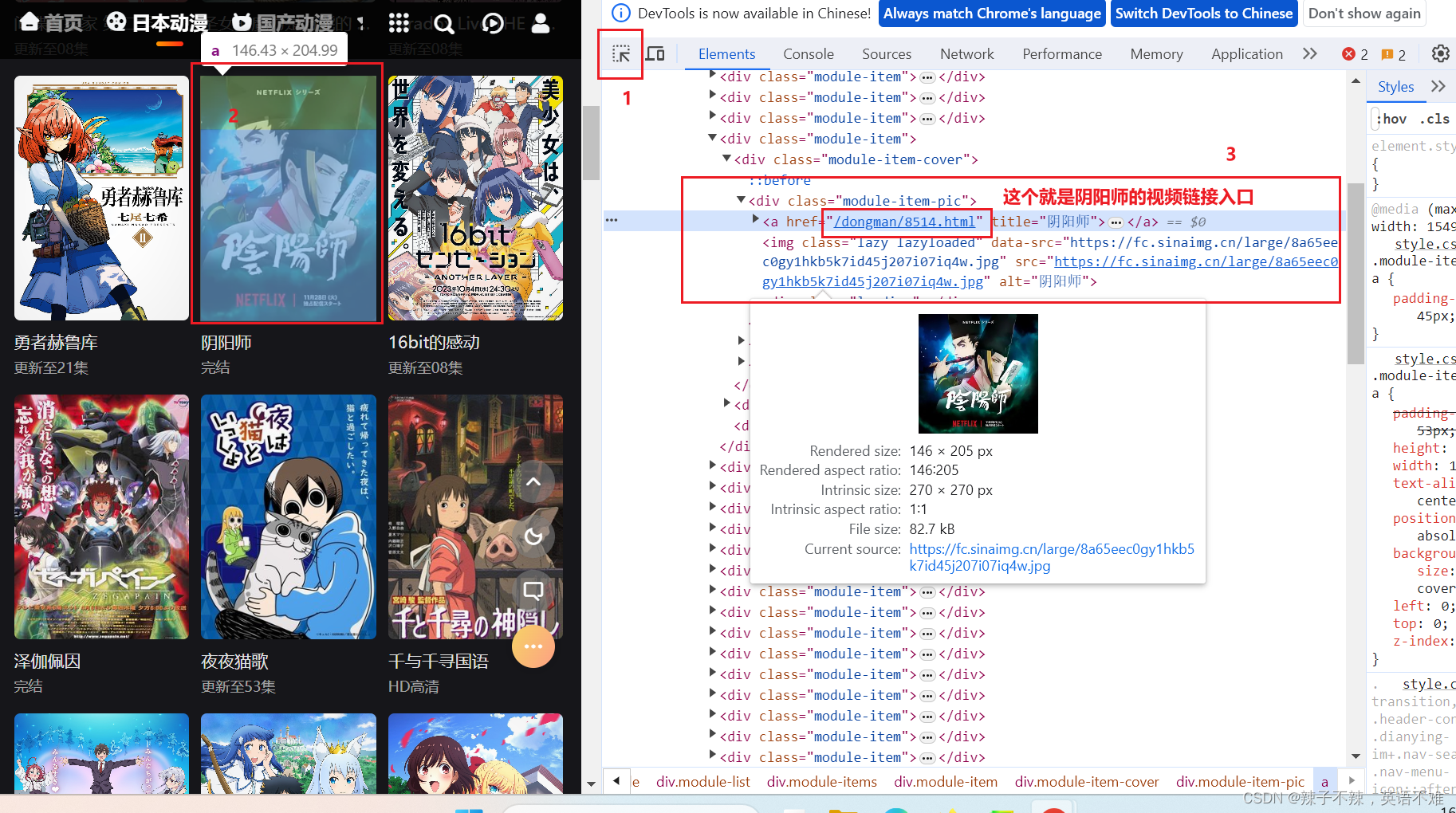1456x813 pixels.
Task: Open the Application tab
Action: (1247, 54)
